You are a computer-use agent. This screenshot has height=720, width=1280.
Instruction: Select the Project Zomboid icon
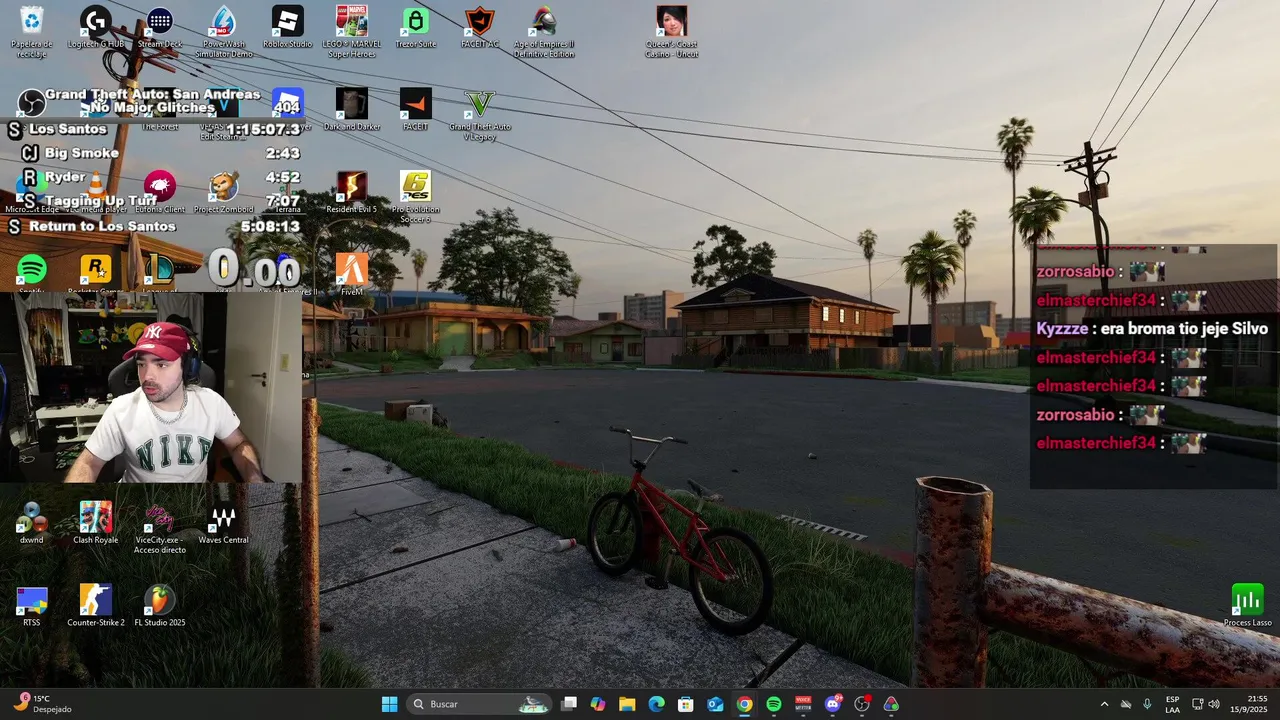(224, 192)
